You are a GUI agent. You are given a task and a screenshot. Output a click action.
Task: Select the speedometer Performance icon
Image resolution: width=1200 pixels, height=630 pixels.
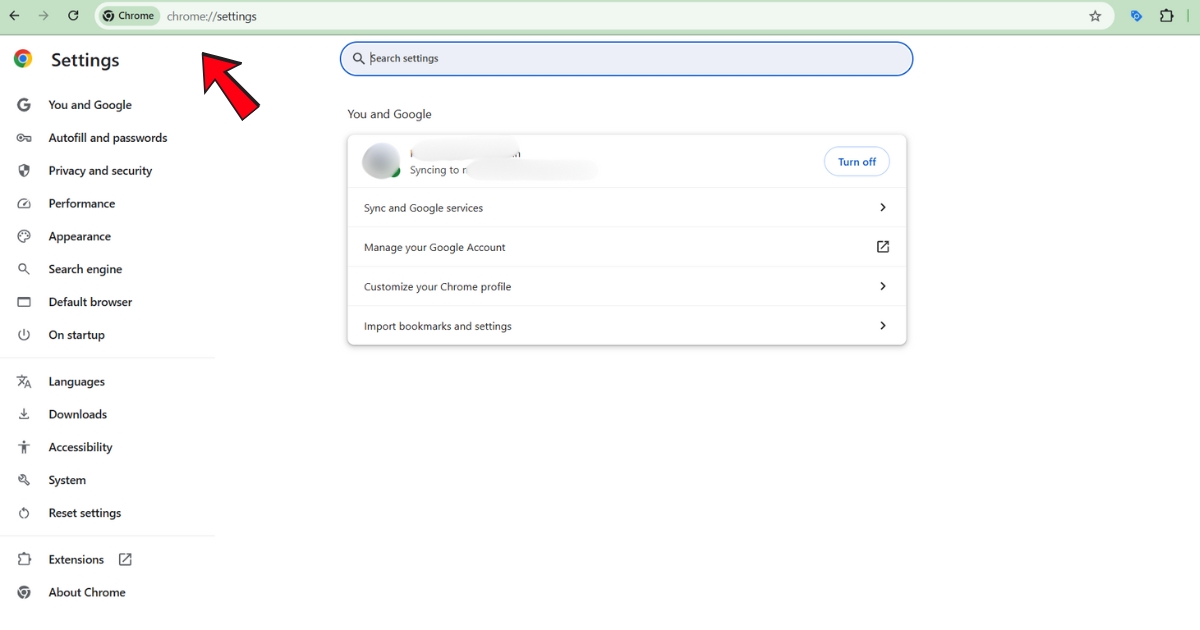click(23, 203)
